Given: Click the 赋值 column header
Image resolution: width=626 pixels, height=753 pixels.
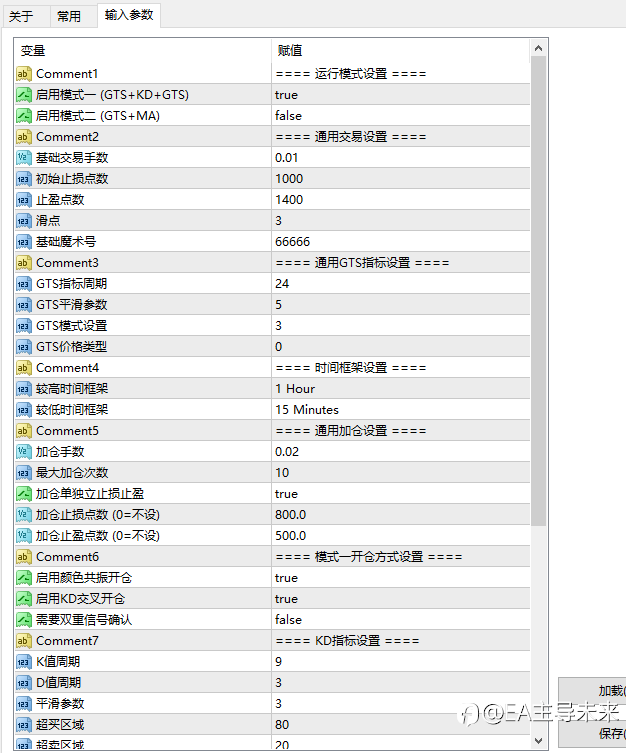Looking at the screenshot, I should click(x=401, y=51).
